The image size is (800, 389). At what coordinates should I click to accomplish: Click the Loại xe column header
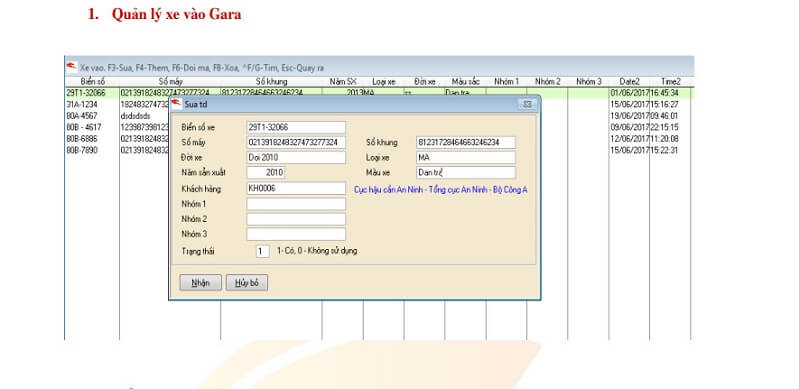[x=384, y=82]
